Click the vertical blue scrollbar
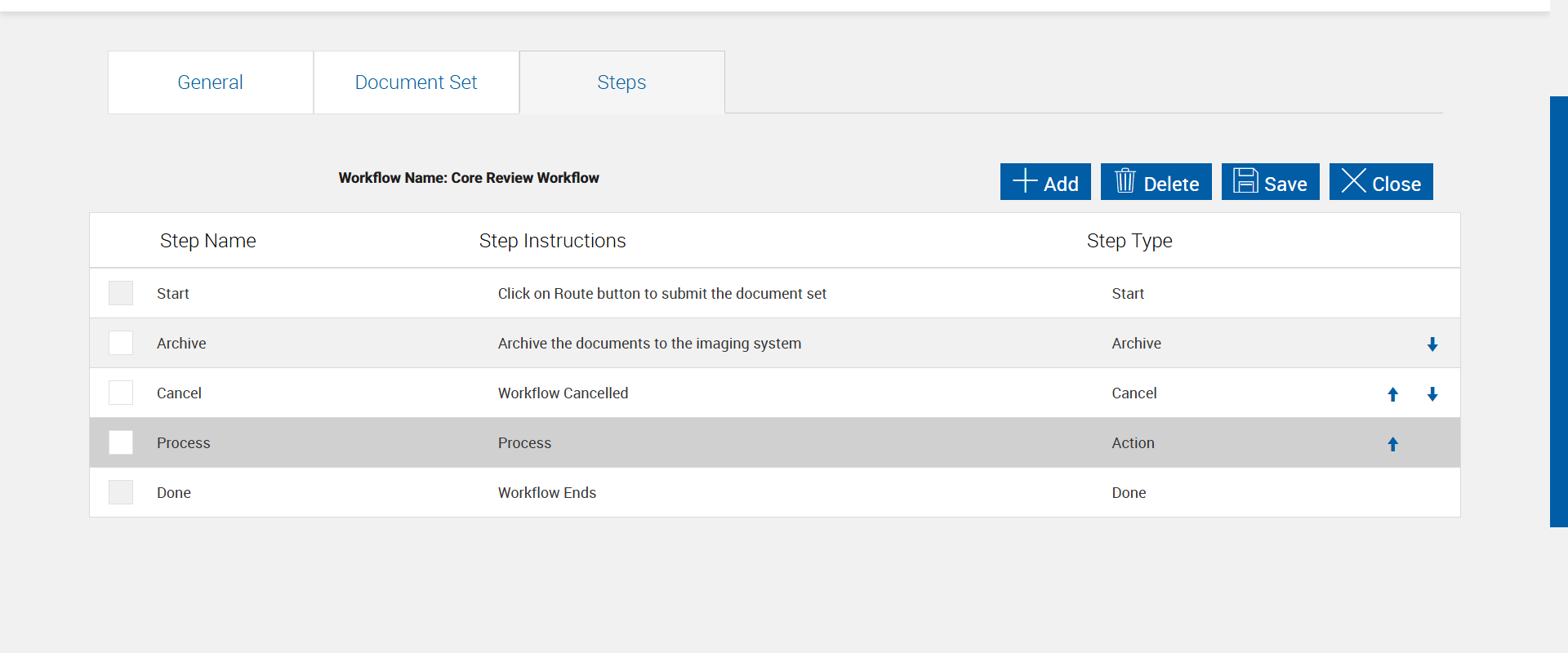The image size is (1568, 653). [x=1558, y=310]
